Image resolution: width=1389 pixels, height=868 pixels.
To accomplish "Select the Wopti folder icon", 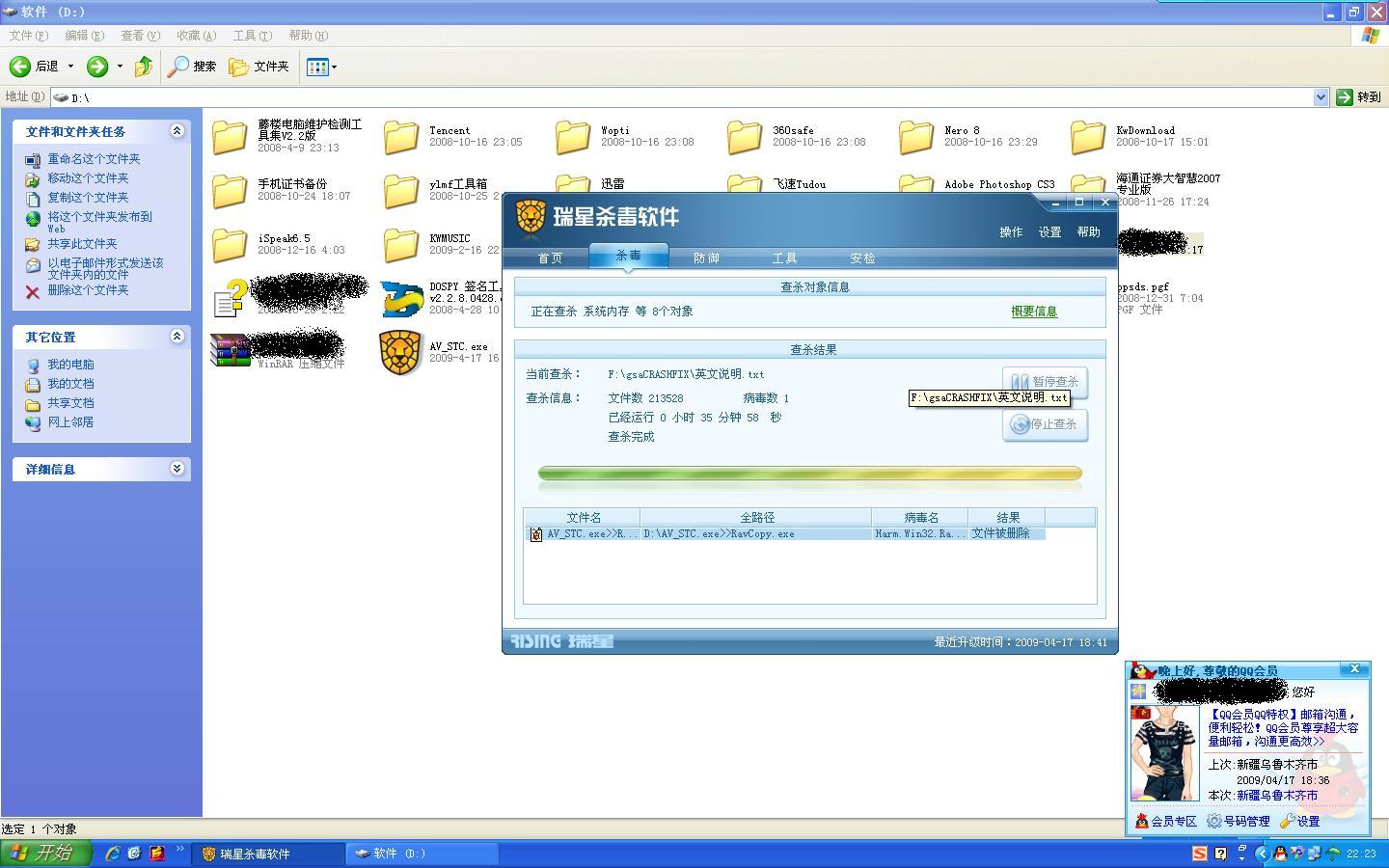I will click(x=573, y=137).
